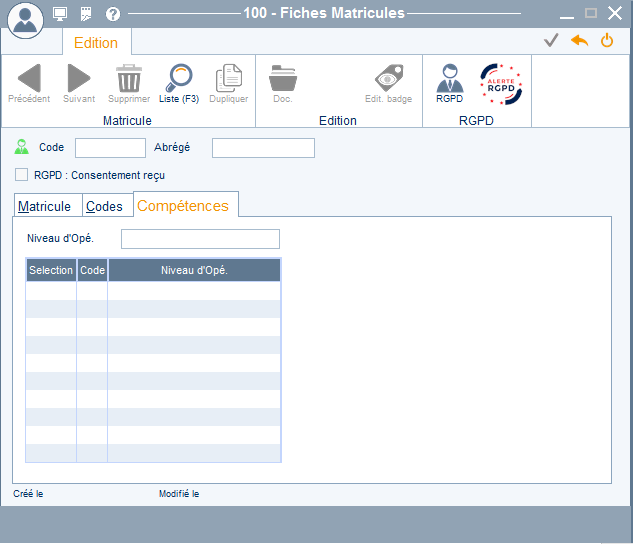
Task: Open the monitor display icon in title bar
Action: (60, 14)
